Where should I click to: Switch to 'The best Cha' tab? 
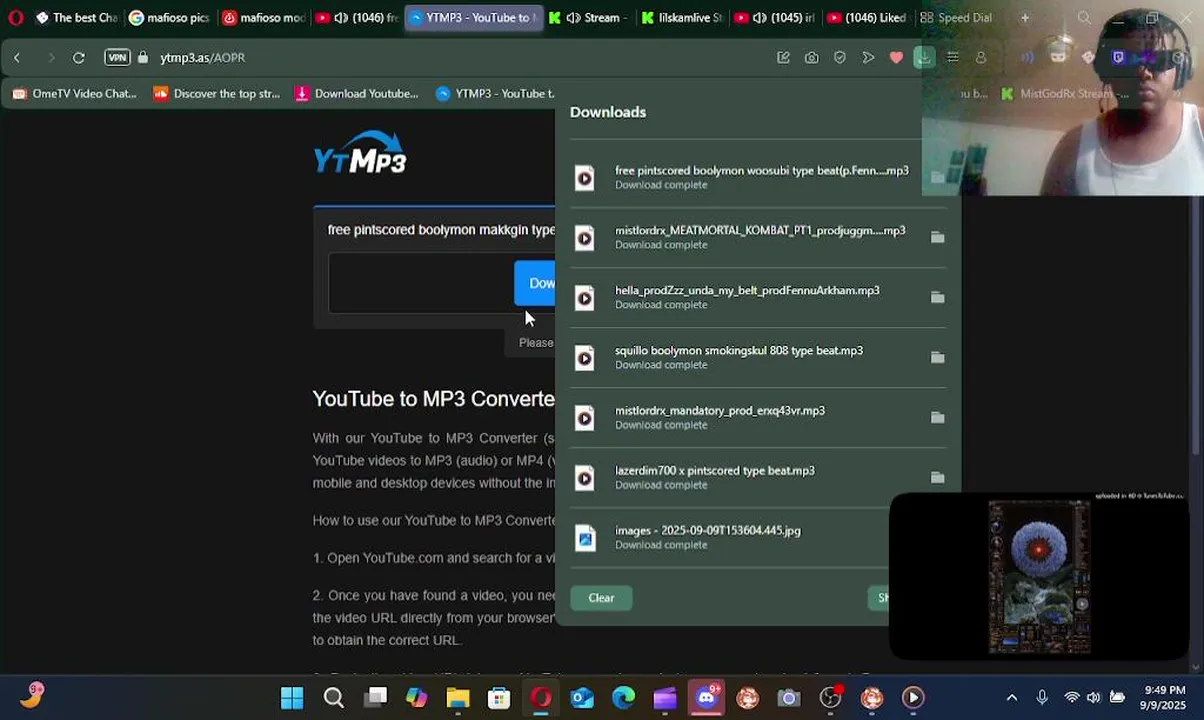click(76, 17)
